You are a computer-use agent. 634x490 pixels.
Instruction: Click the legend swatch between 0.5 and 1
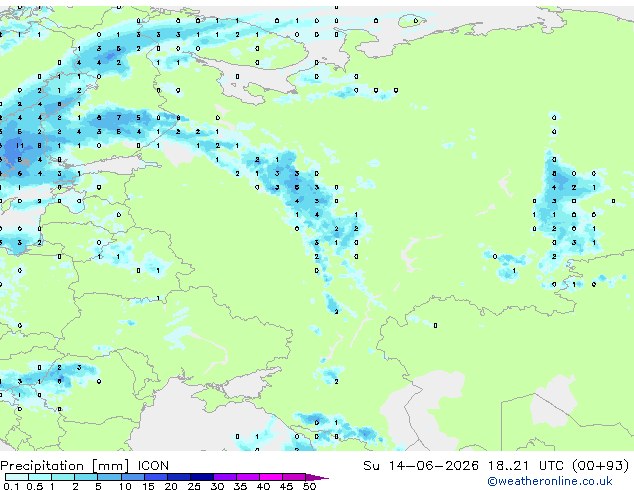point(40,477)
